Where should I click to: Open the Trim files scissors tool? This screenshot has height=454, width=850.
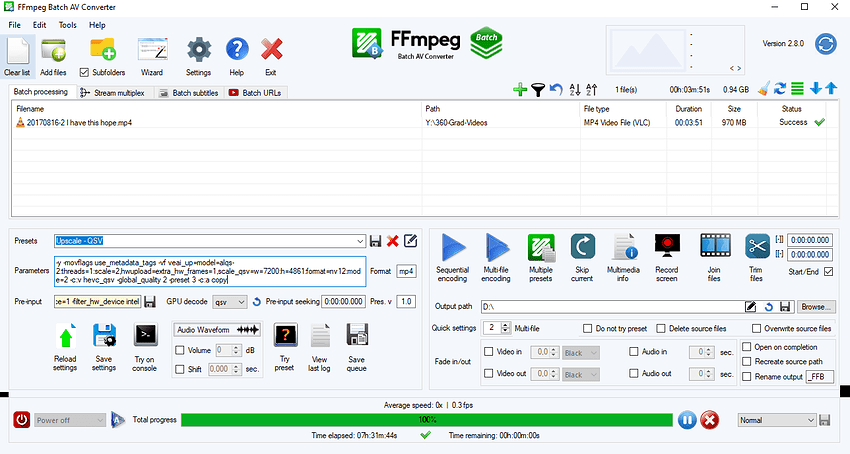[x=757, y=248]
